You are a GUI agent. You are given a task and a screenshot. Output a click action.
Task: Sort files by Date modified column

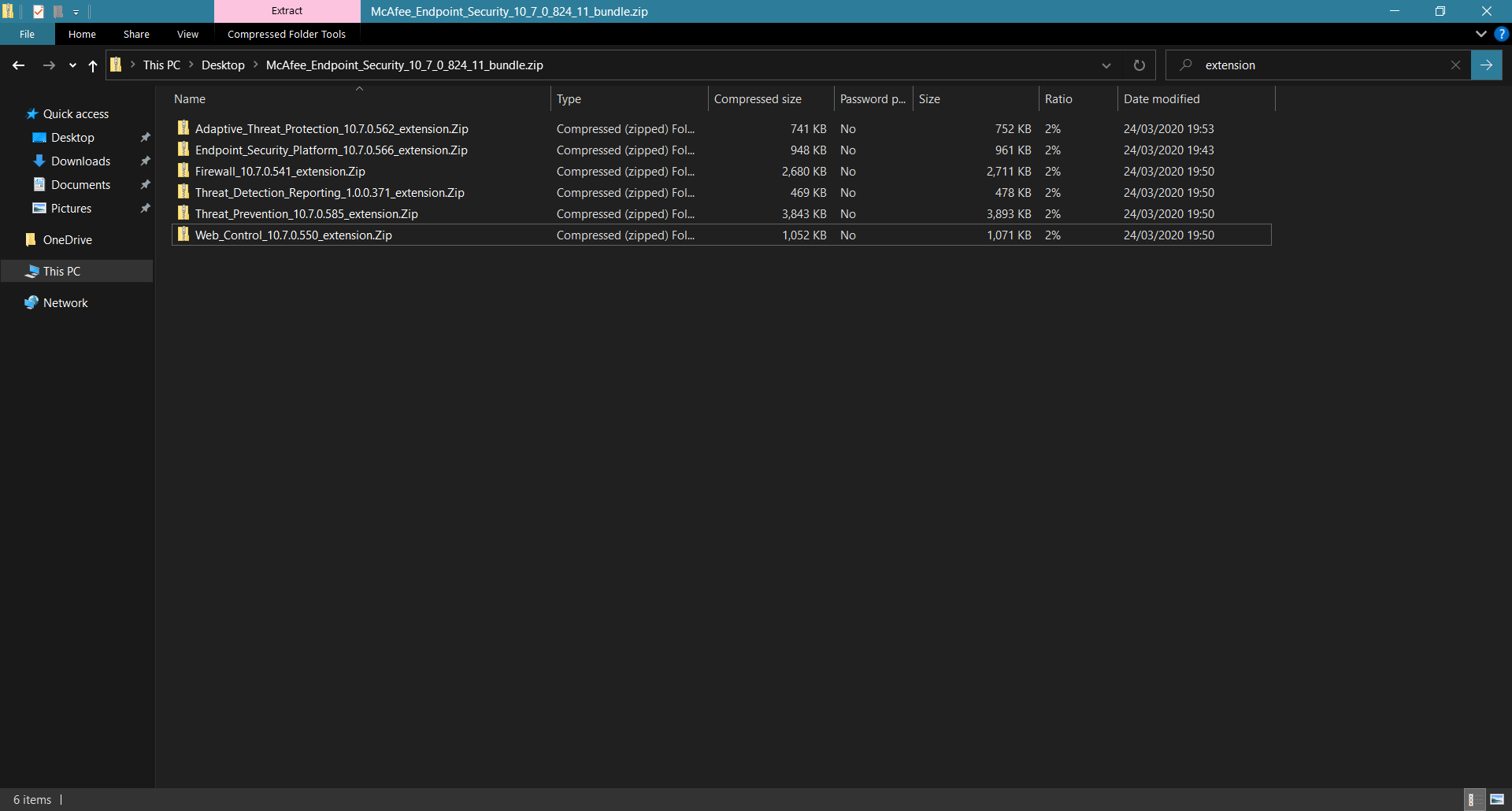pos(1162,99)
